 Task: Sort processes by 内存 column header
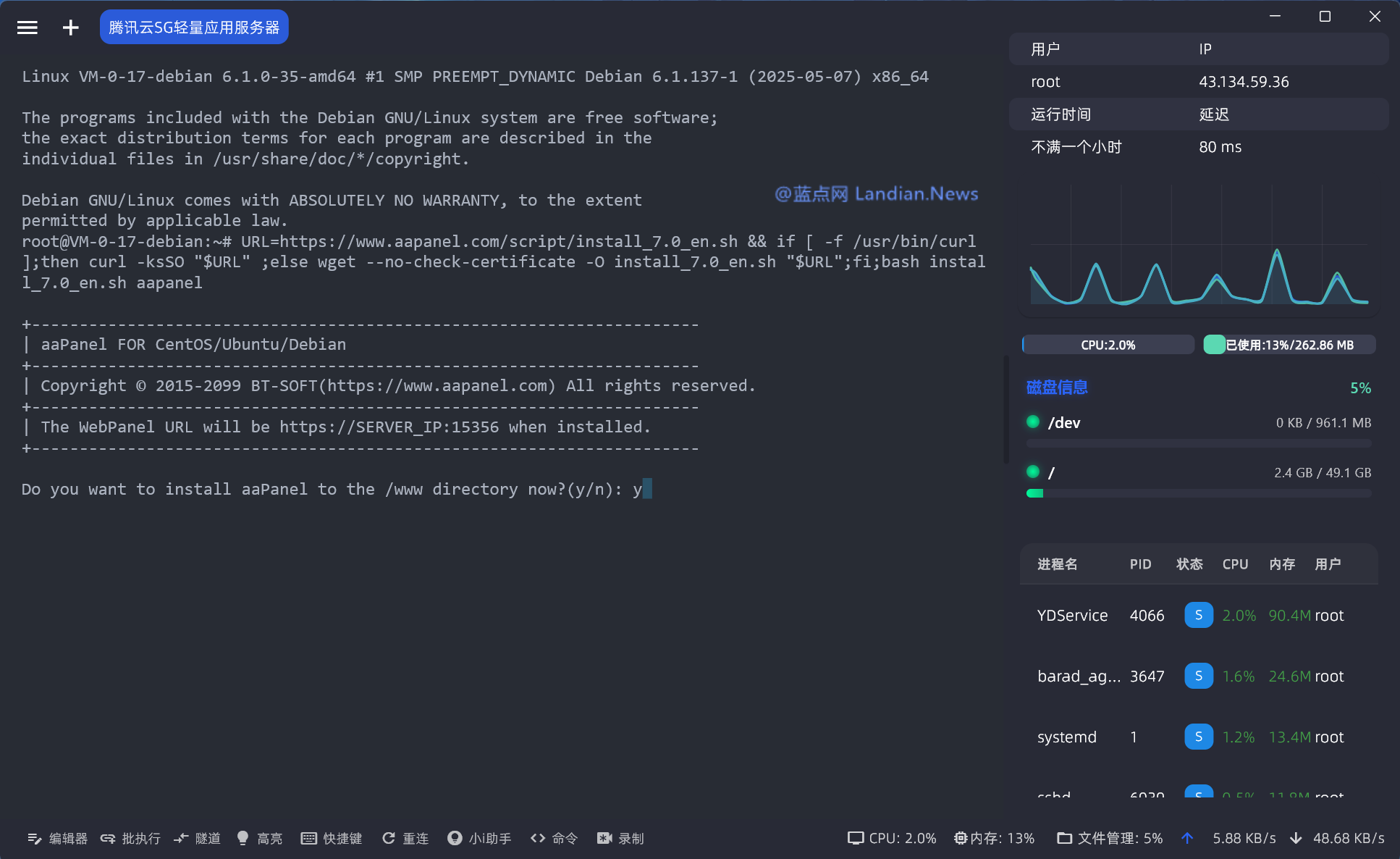[x=1281, y=564]
